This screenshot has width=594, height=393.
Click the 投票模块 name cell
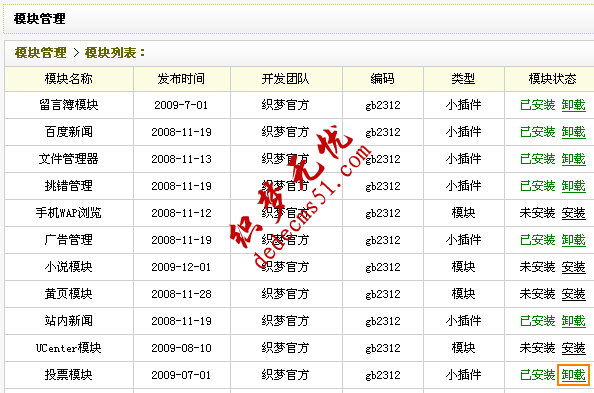pos(69,375)
